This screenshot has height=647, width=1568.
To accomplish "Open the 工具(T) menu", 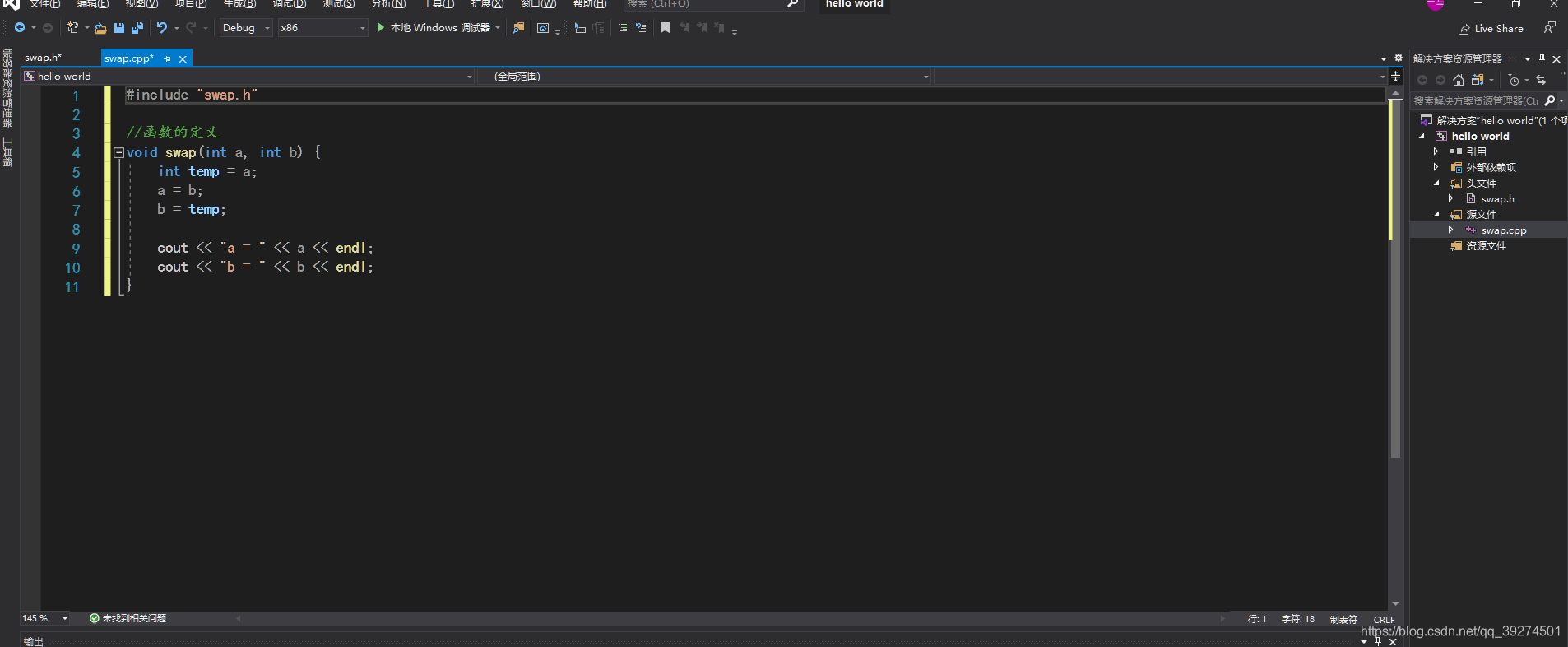I will tap(438, 4).
